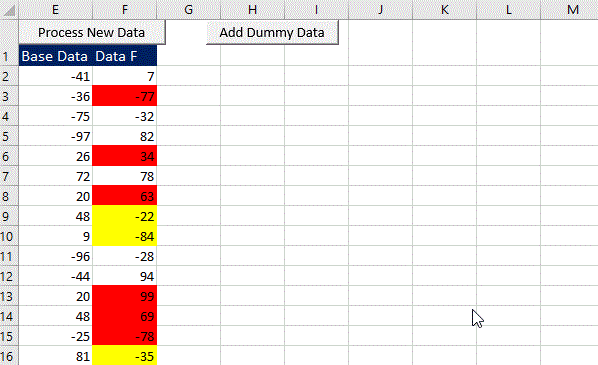This screenshot has width=598, height=365.
Task: Select column H header
Action: click(252, 10)
